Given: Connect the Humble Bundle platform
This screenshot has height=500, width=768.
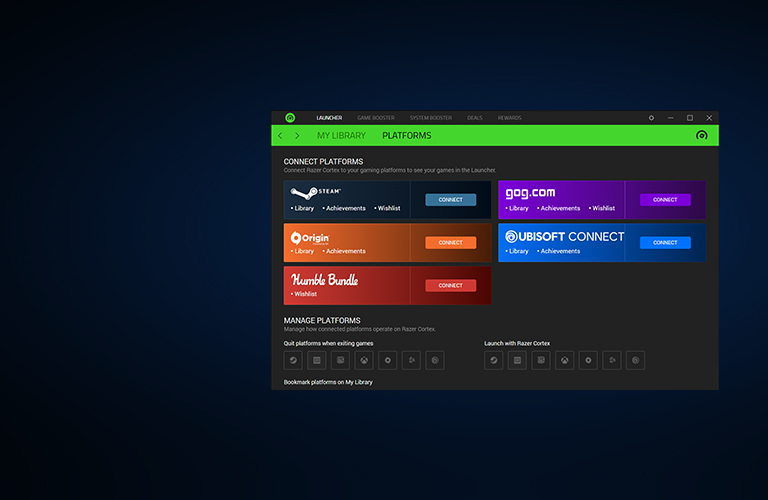Looking at the screenshot, I should click(x=450, y=286).
